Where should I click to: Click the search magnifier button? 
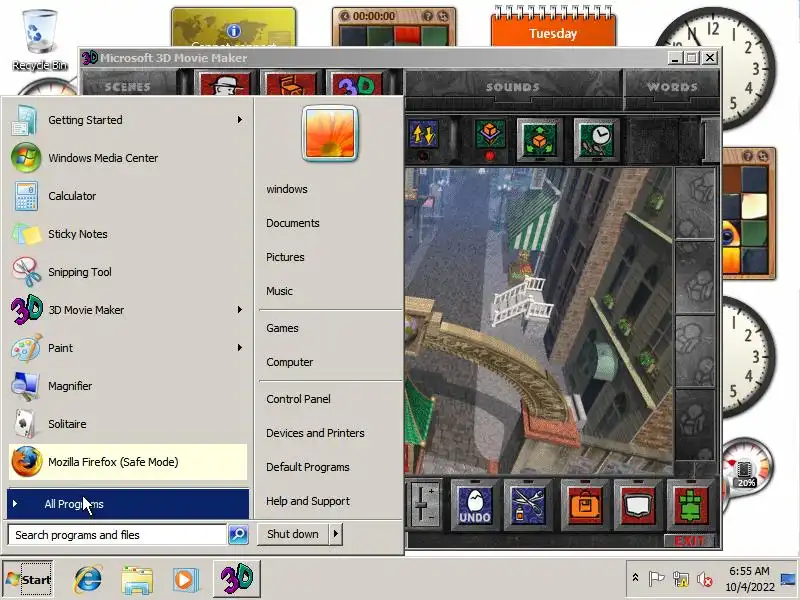click(x=238, y=535)
